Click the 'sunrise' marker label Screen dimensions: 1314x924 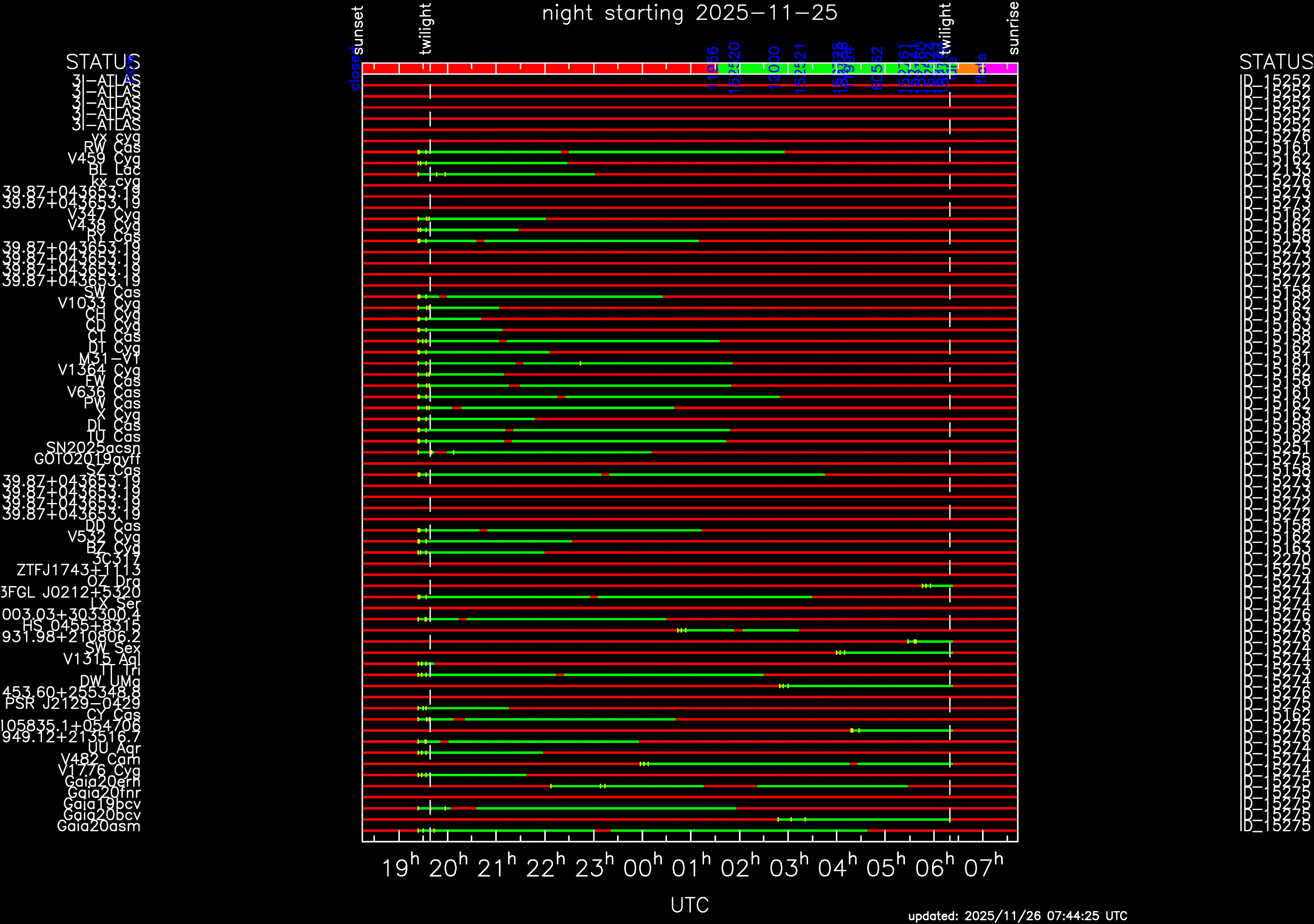tap(1013, 27)
